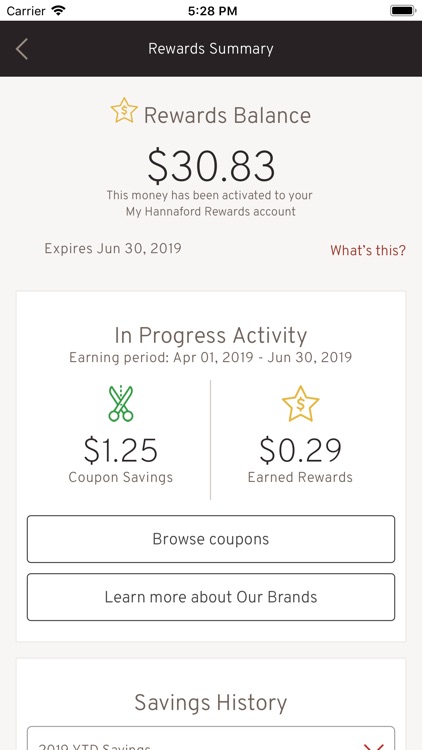The height and width of the screenshot is (750, 422).
Task: Tap Learn more about Our Brands button
Action: pos(211,597)
